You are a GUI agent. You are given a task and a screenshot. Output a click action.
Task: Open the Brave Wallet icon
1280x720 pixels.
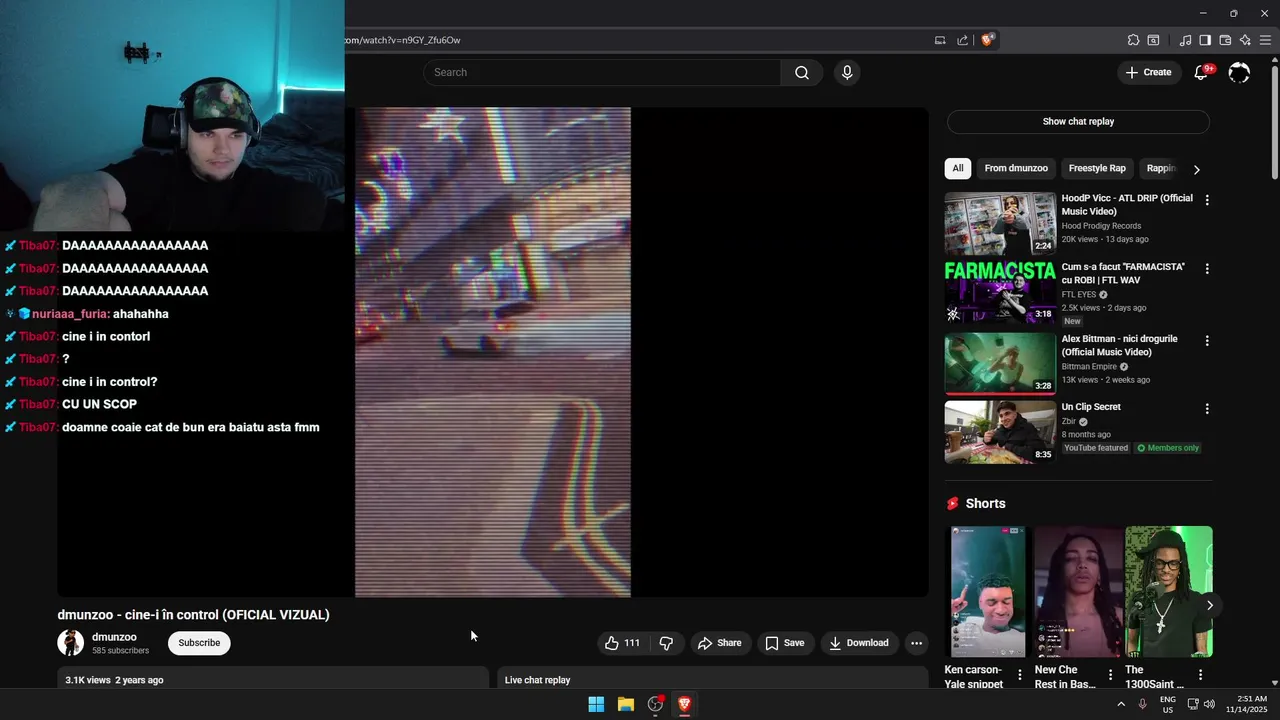[1225, 40]
